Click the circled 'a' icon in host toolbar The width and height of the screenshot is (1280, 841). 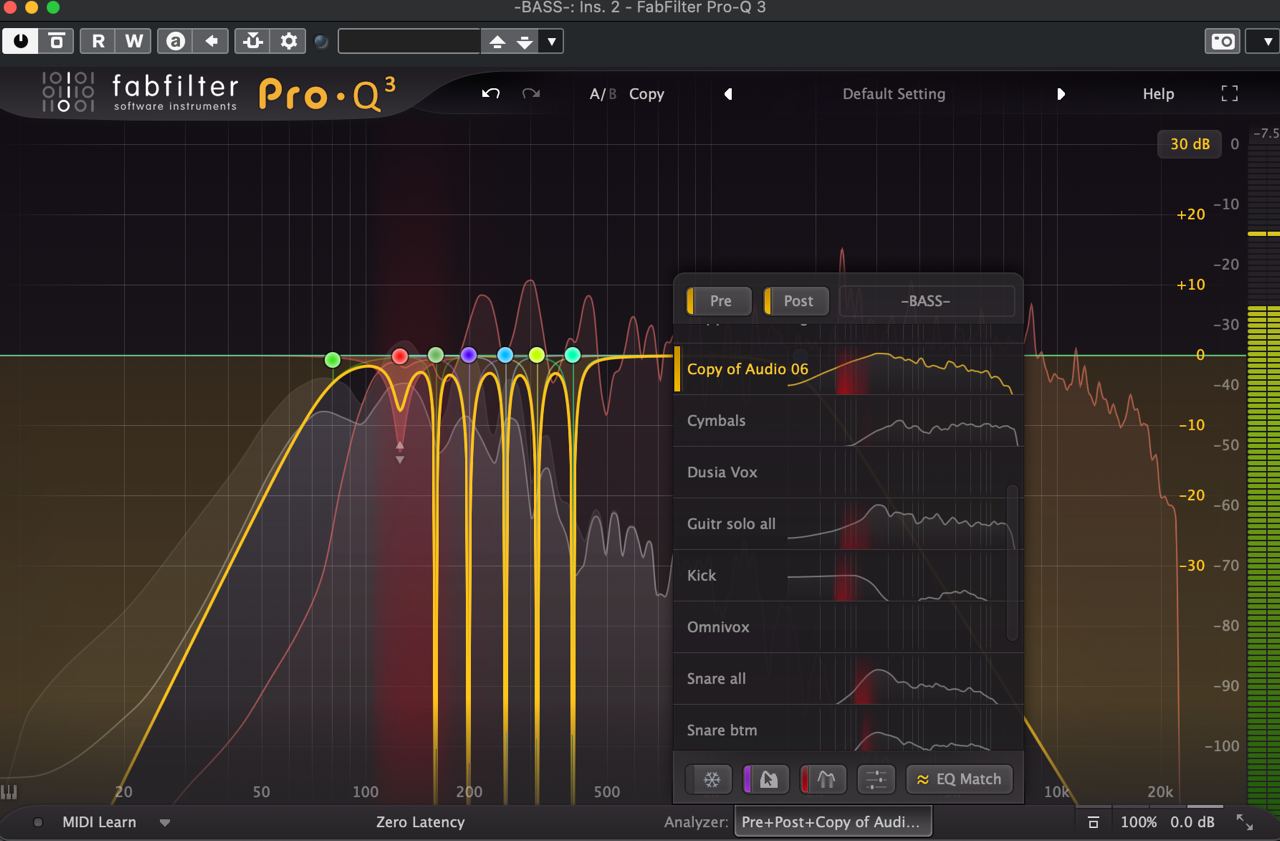tap(176, 41)
